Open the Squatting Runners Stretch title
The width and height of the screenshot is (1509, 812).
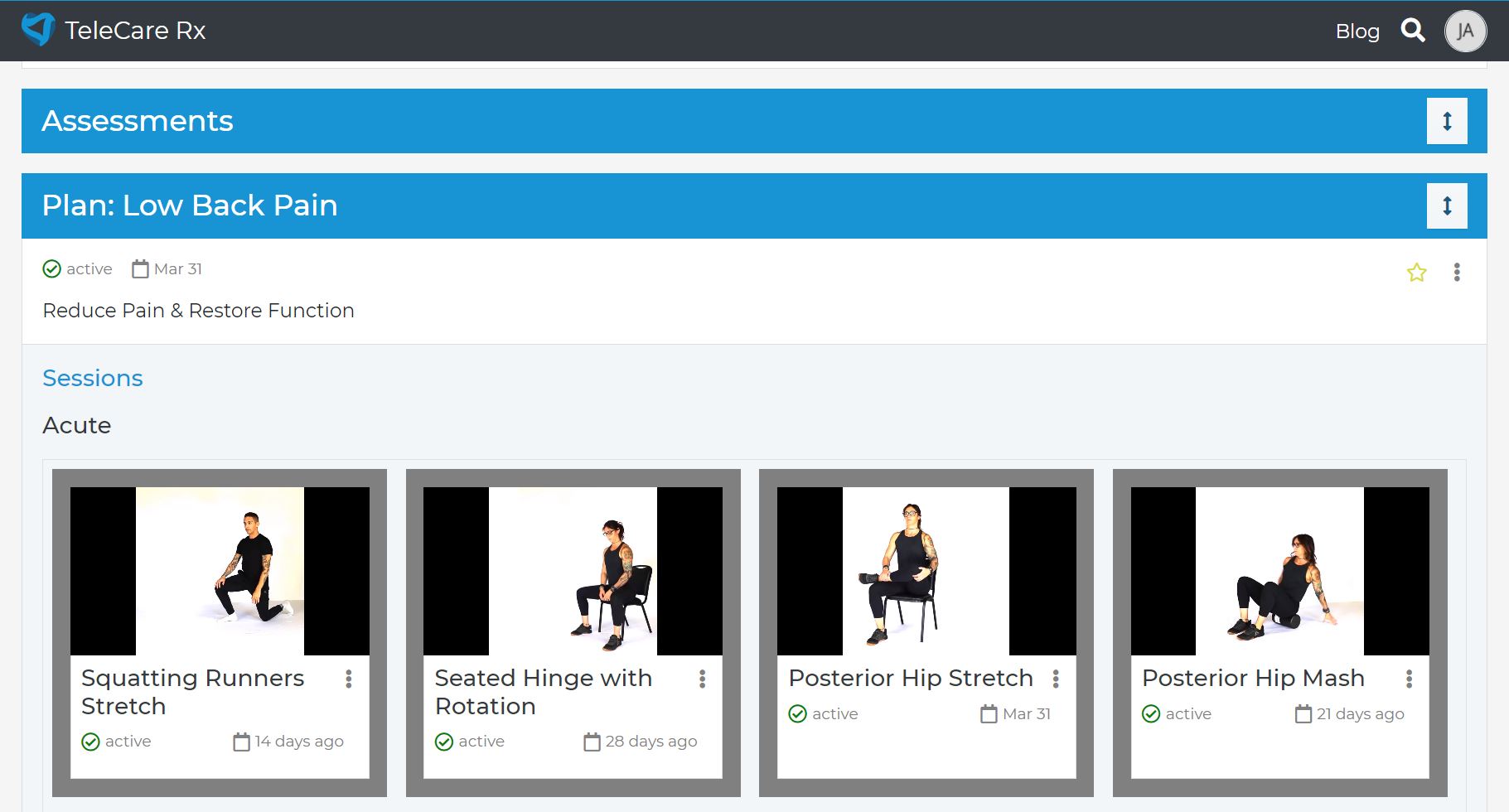[x=192, y=692]
